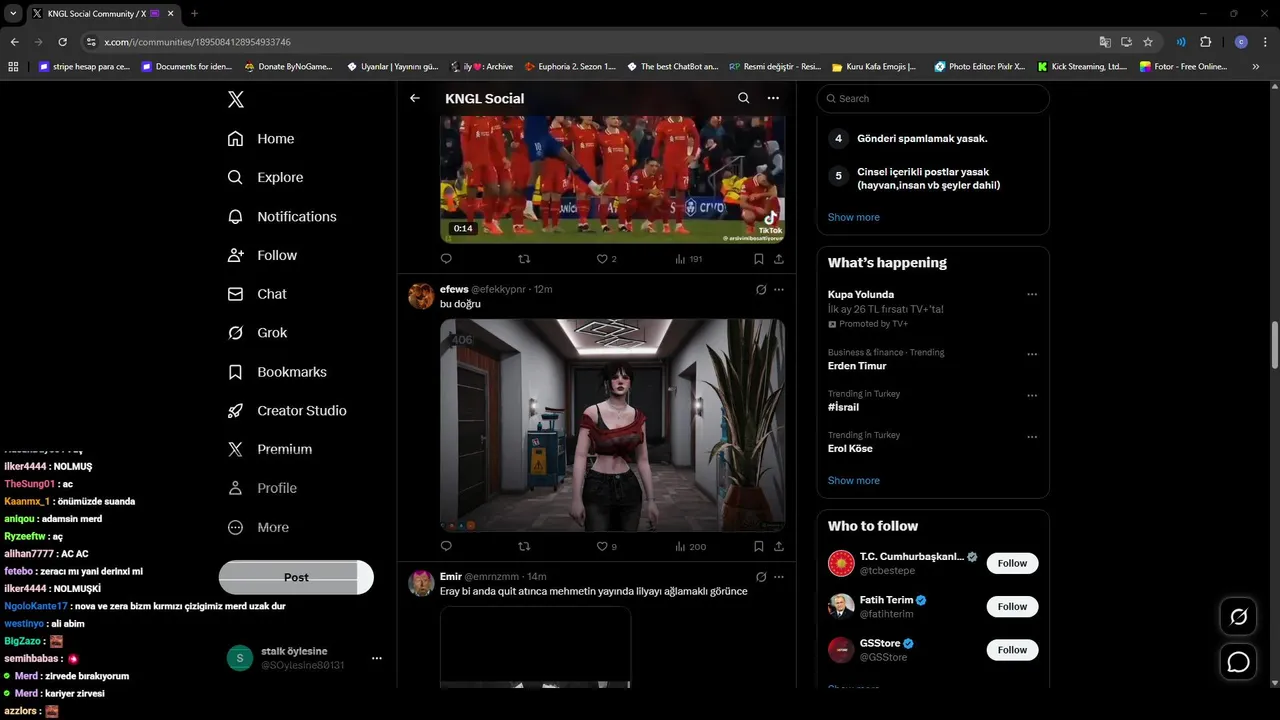This screenshot has width=1280, height=720.
Task: Open Follow in the sidebar
Action: (262, 256)
